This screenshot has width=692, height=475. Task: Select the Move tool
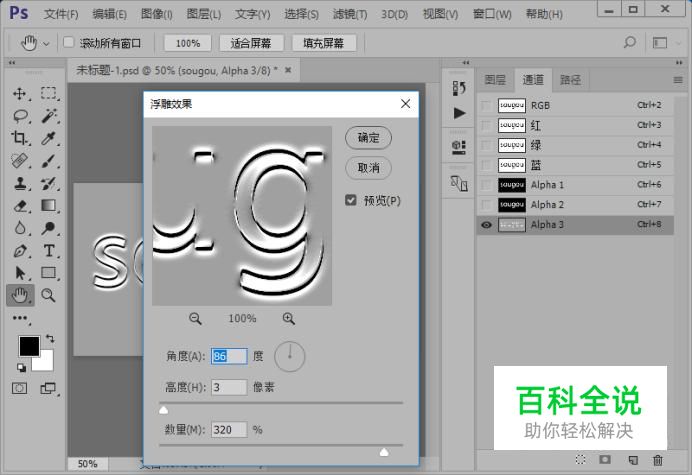[19, 94]
